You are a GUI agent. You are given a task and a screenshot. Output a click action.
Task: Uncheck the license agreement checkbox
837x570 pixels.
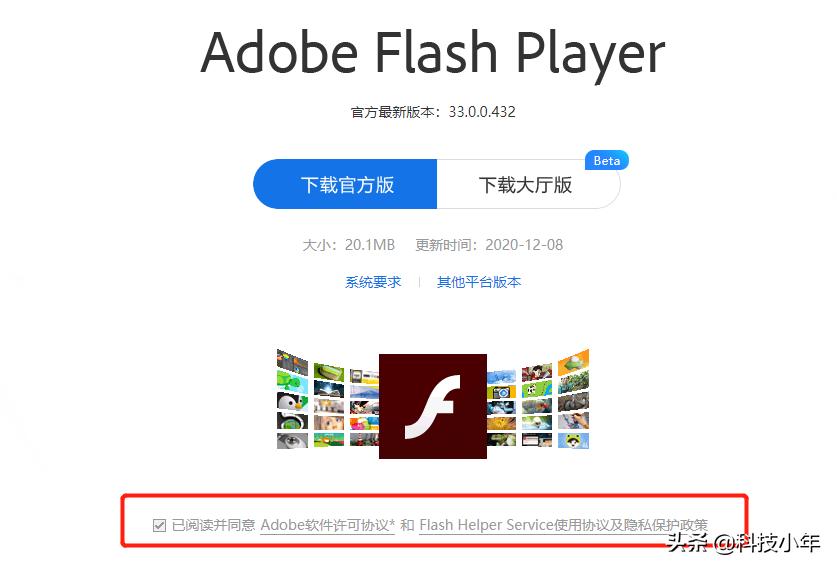click(159, 526)
